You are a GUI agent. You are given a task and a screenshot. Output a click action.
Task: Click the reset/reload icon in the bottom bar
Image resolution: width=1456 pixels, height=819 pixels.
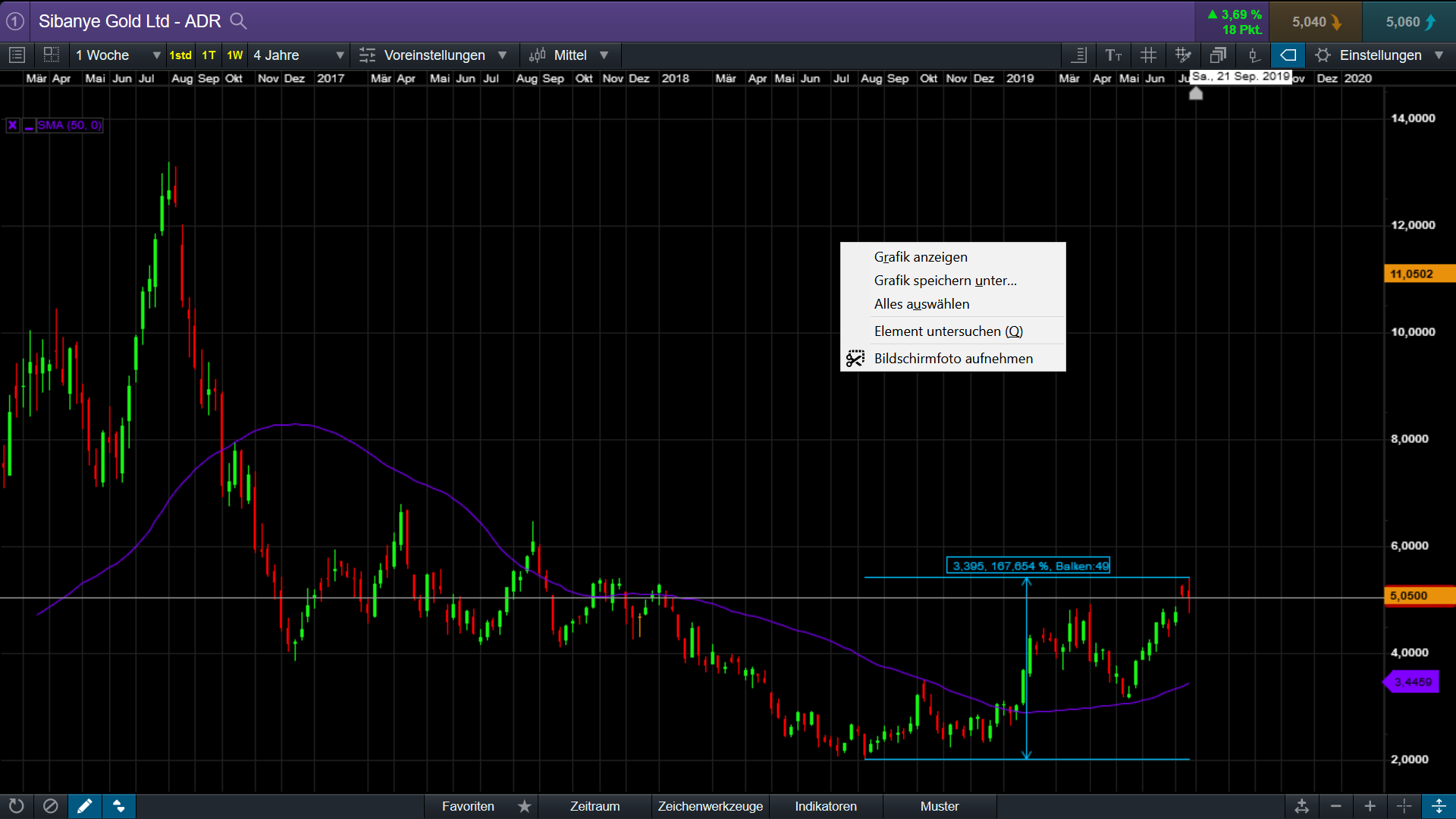[16, 806]
